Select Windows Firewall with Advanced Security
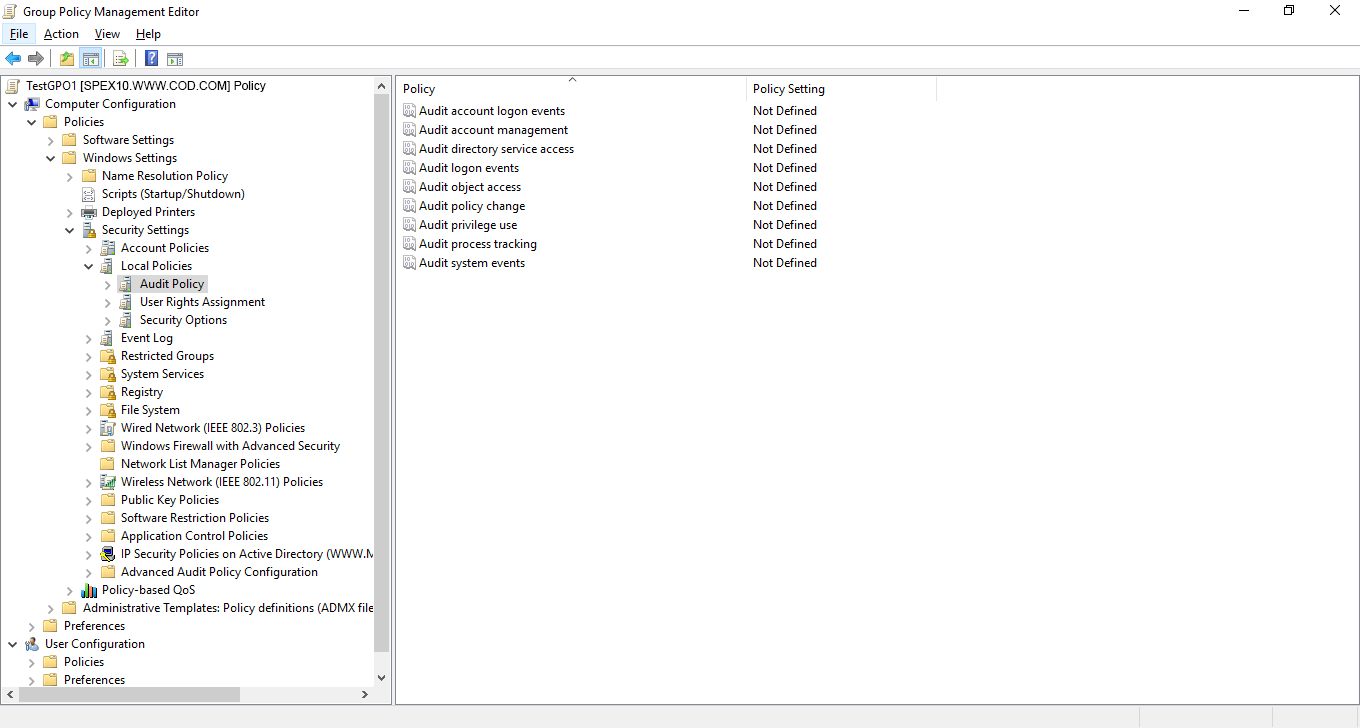The image size is (1360, 728). pos(230,446)
